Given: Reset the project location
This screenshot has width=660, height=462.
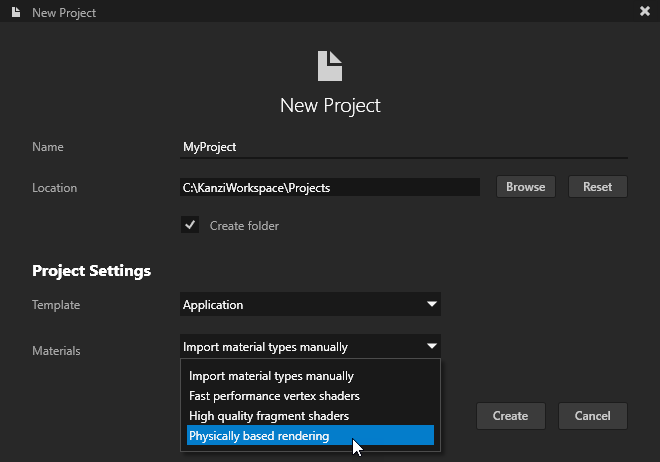Looking at the screenshot, I should tap(597, 187).
